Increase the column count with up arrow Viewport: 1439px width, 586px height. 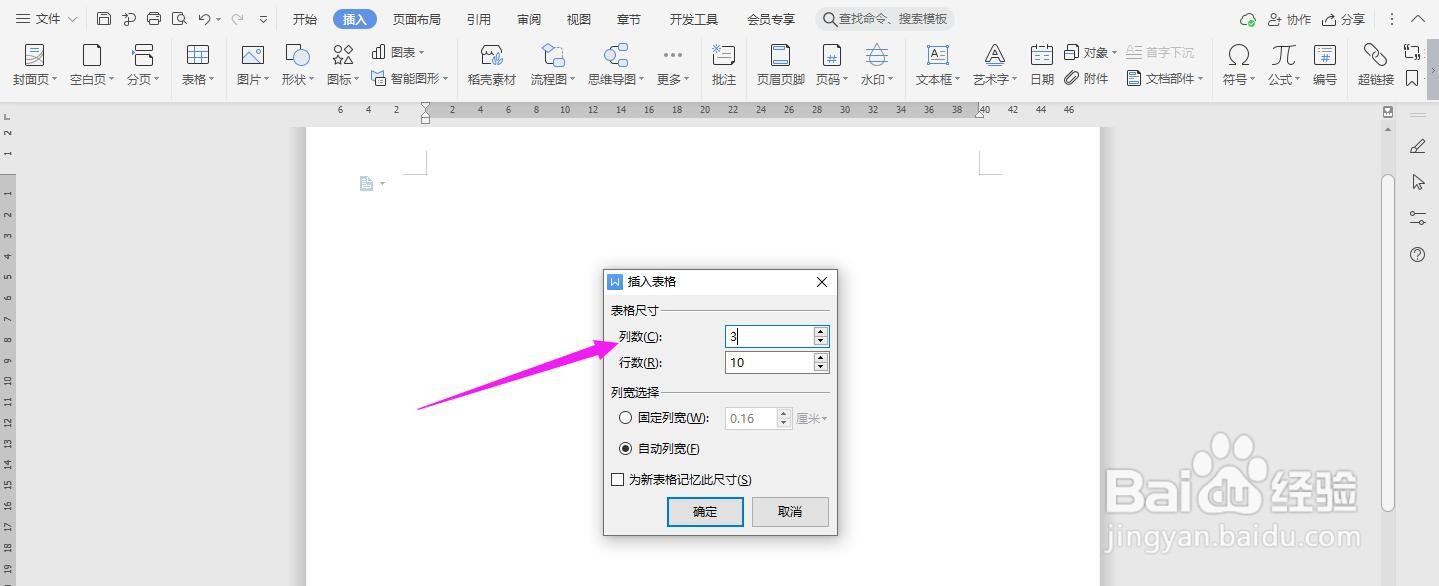tap(821, 331)
